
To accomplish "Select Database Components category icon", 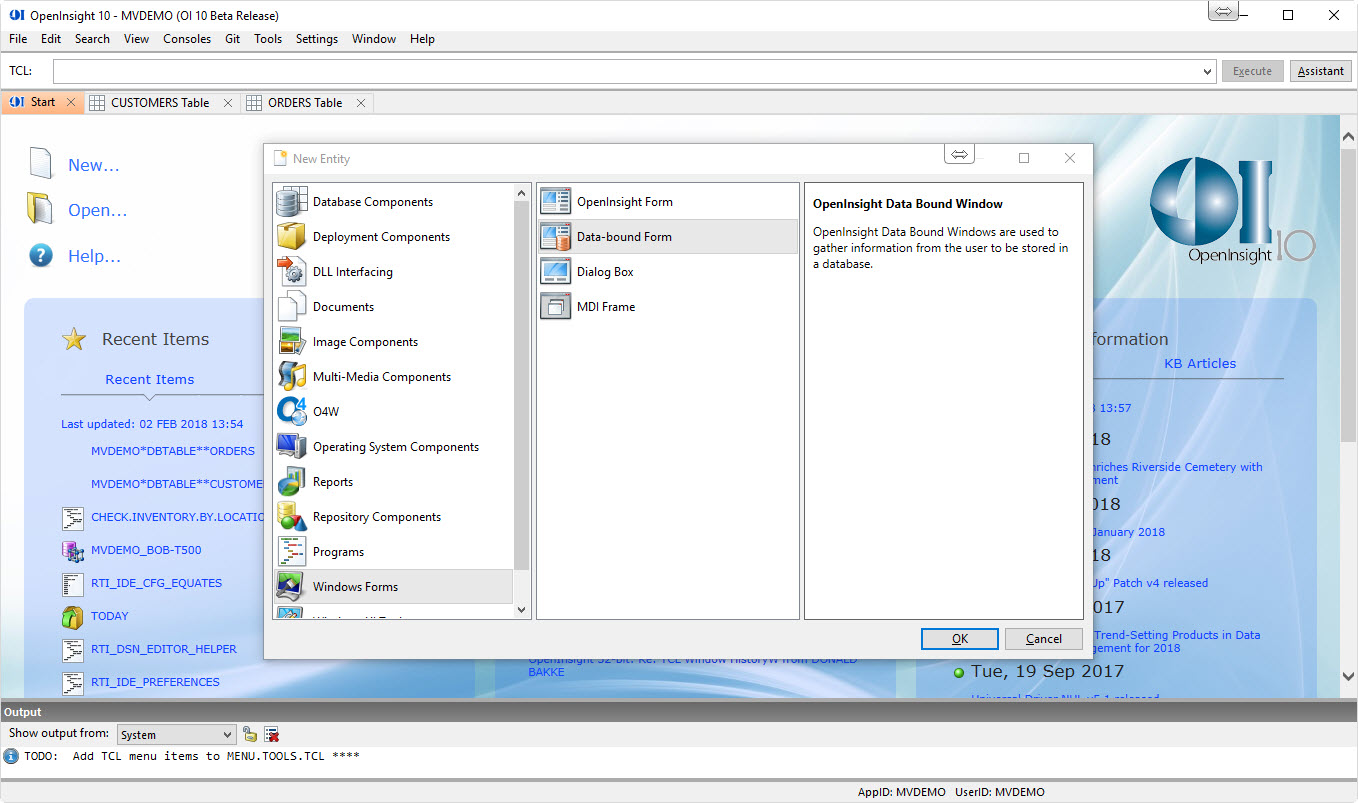I will 292,202.
